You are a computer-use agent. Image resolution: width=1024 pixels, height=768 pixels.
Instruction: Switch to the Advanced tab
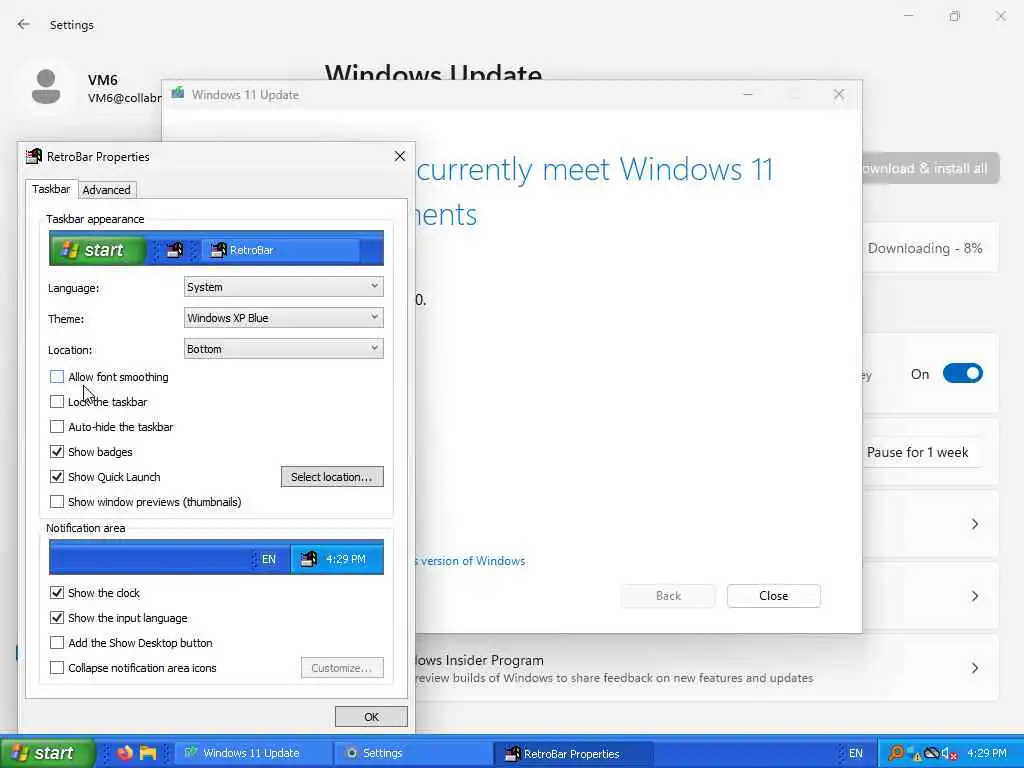(x=106, y=190)
